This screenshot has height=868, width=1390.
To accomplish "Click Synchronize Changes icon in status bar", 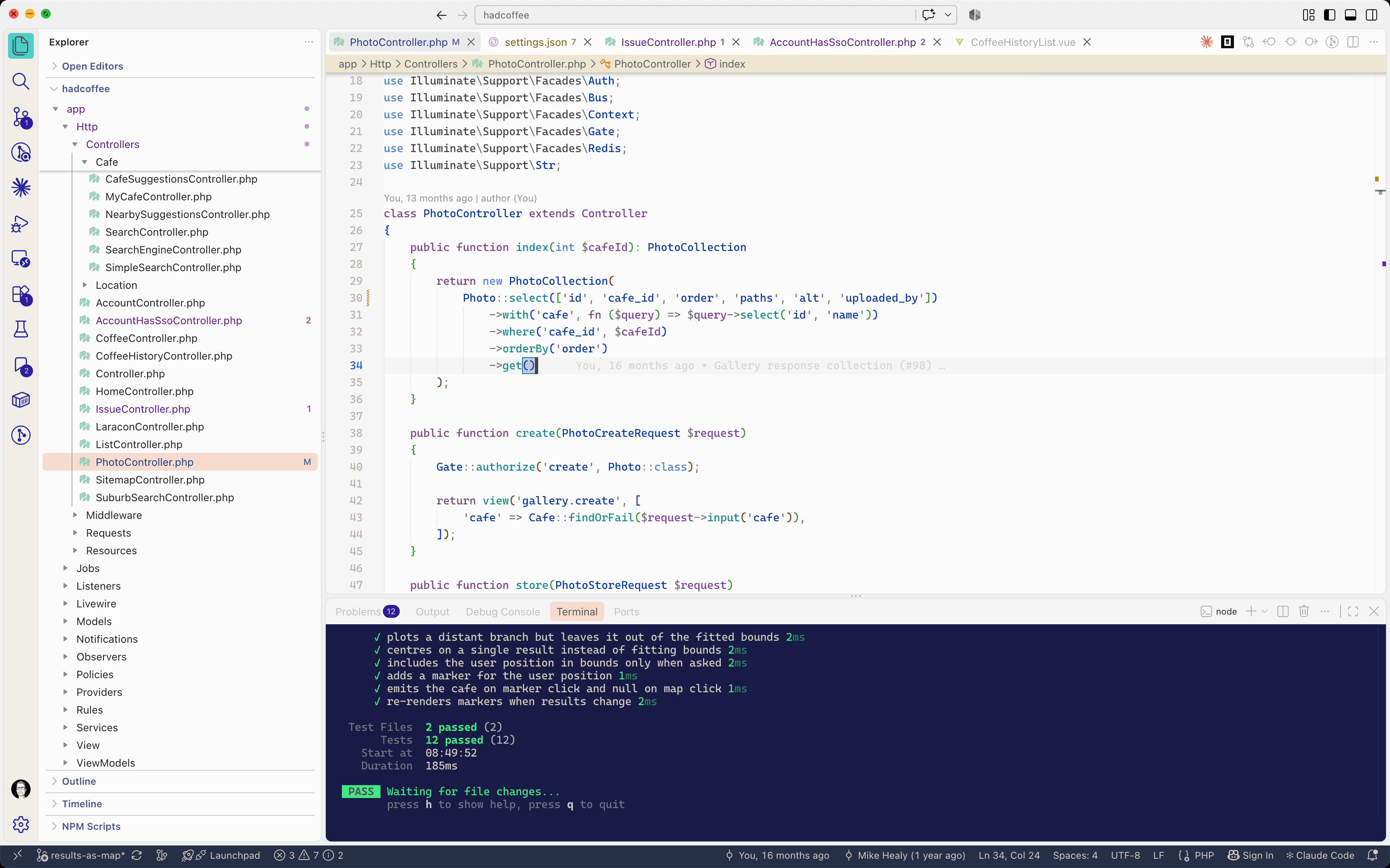I will (137, 856).
